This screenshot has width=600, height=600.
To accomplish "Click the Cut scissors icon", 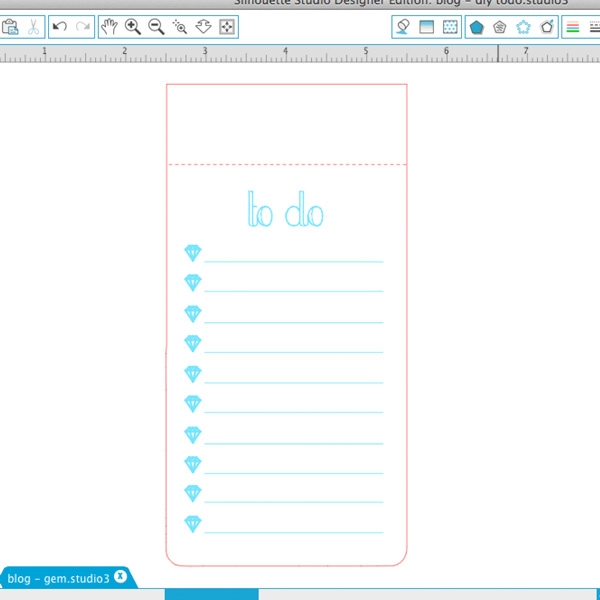I will [x=33, y=27].
